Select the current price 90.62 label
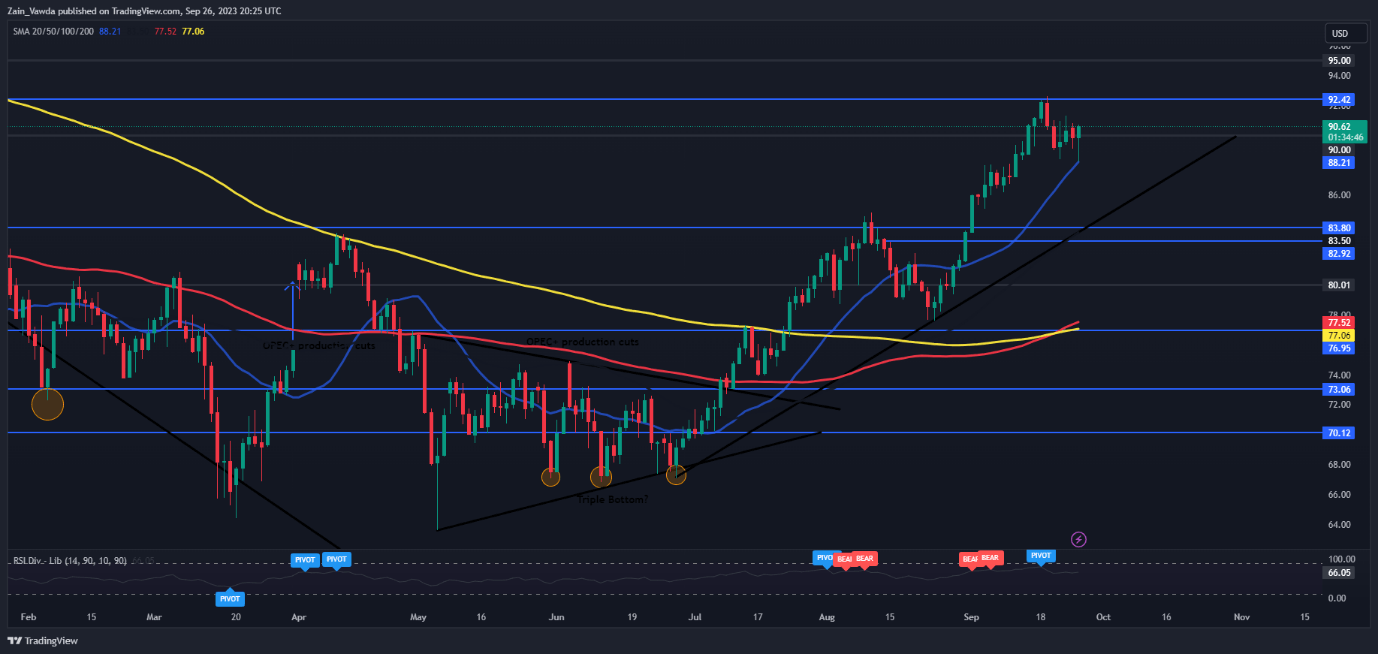This screenshot has width=1378, height=654. (1338, 126)
